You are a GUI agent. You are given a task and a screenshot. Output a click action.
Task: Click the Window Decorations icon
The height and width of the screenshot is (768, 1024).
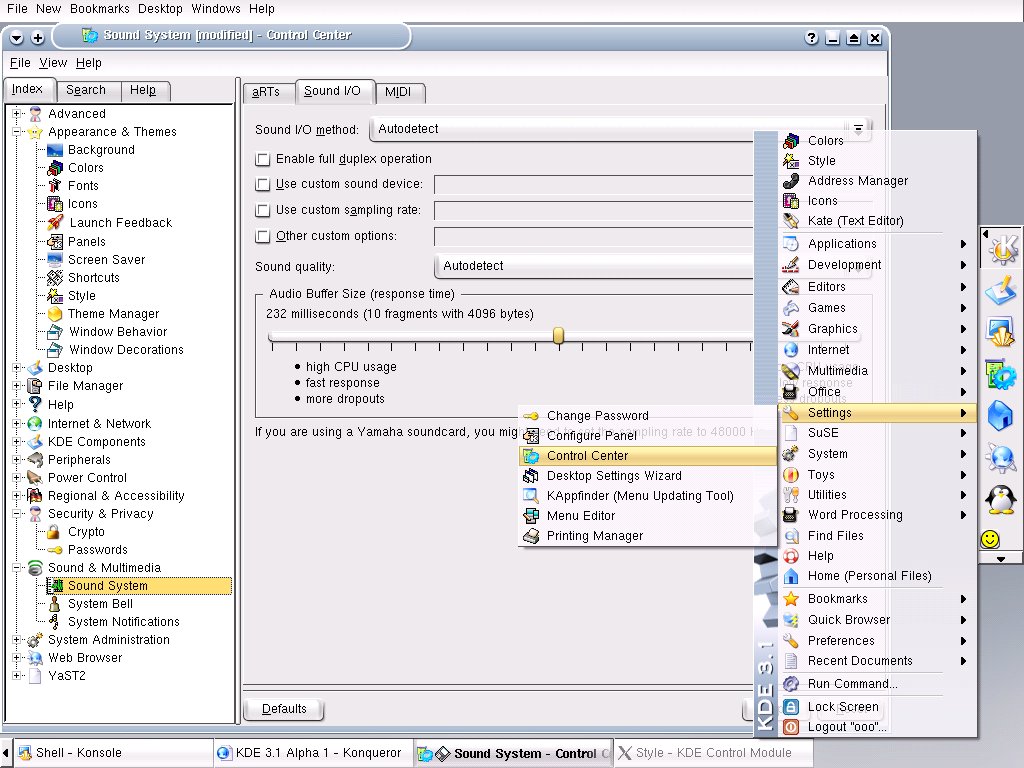click(x=55, y=350)
